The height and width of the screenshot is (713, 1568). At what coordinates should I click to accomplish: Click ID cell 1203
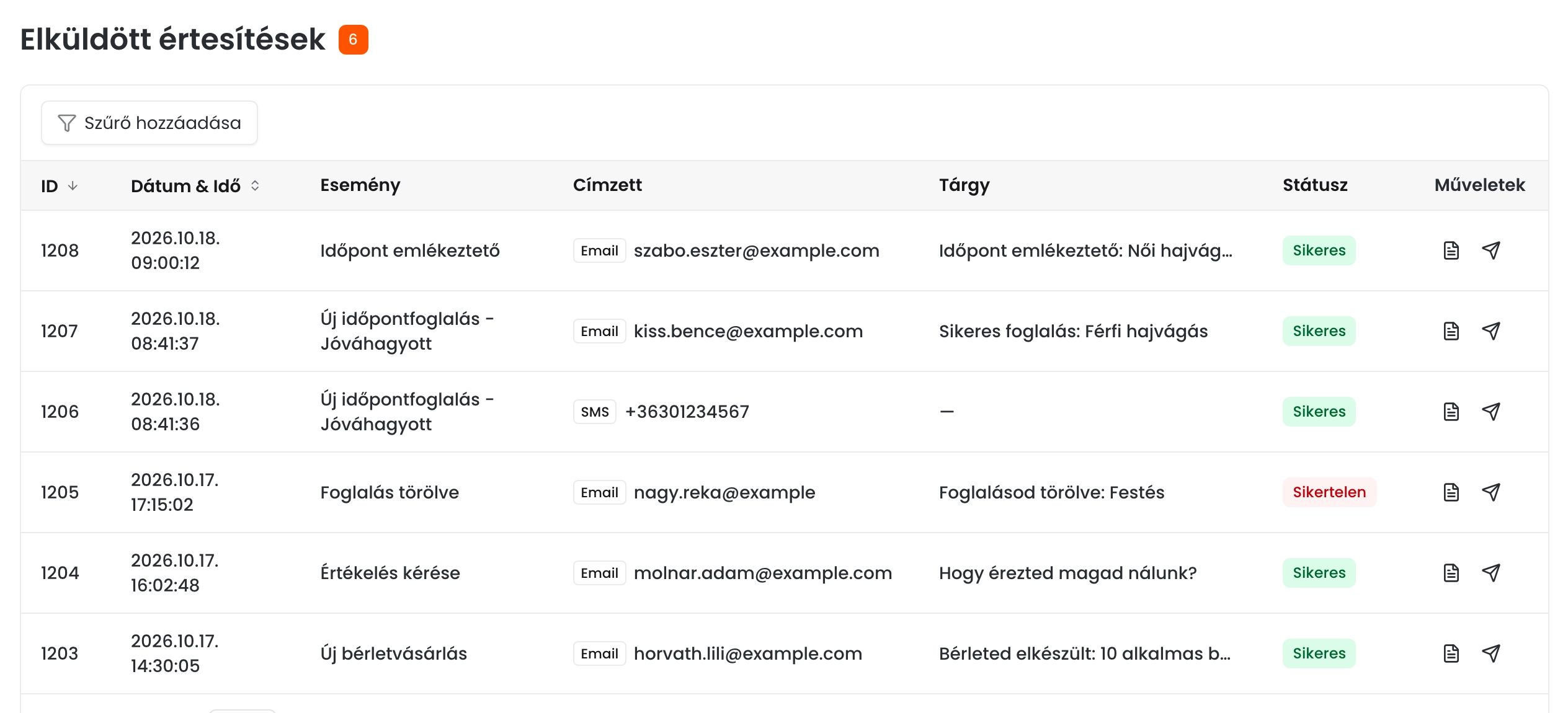click(60, 653)
